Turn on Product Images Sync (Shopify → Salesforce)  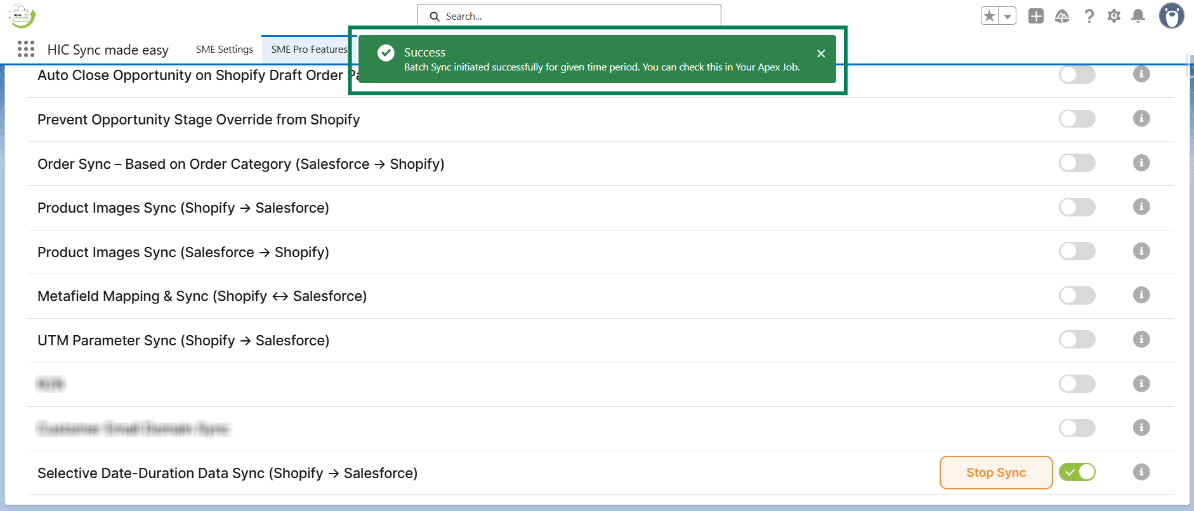[x=1077, y=208]
